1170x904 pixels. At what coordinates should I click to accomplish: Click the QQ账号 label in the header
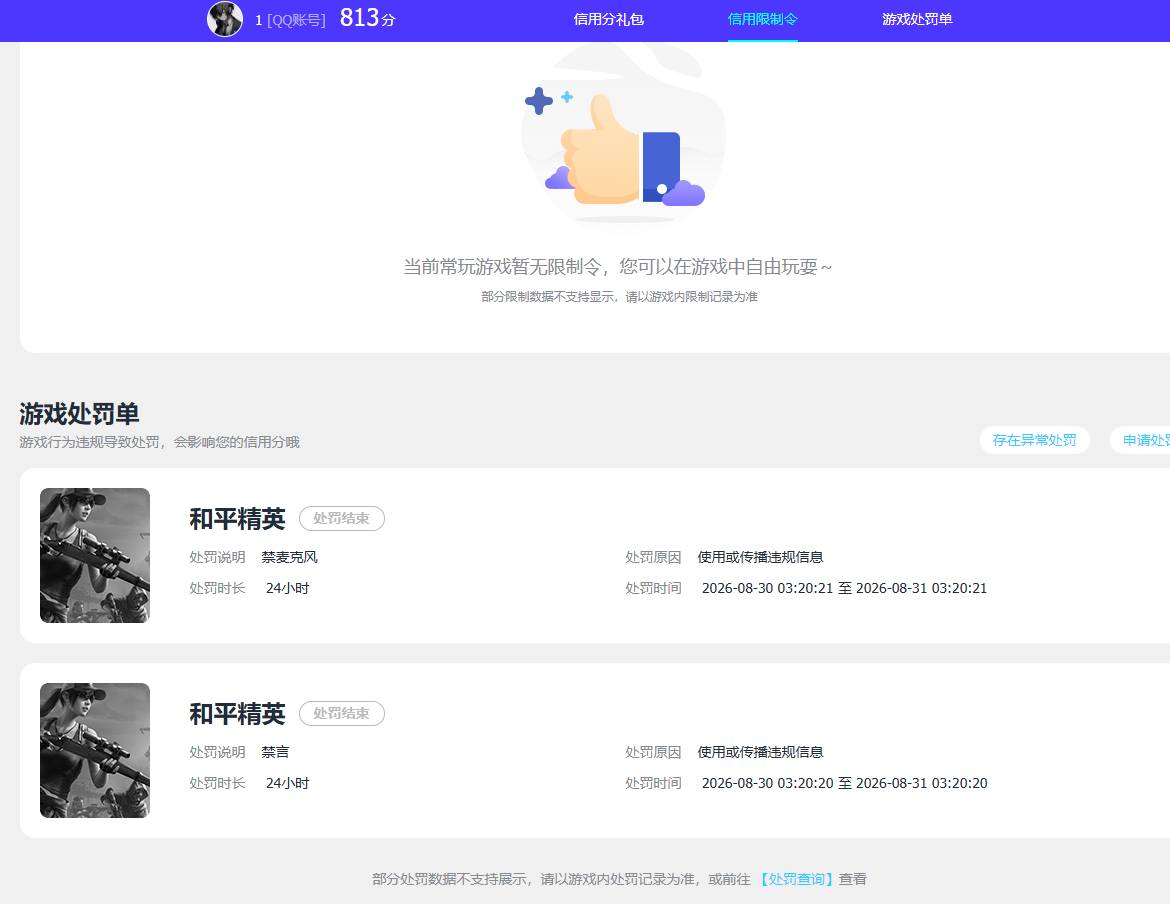pyautogui.click(x=296, y=20)
